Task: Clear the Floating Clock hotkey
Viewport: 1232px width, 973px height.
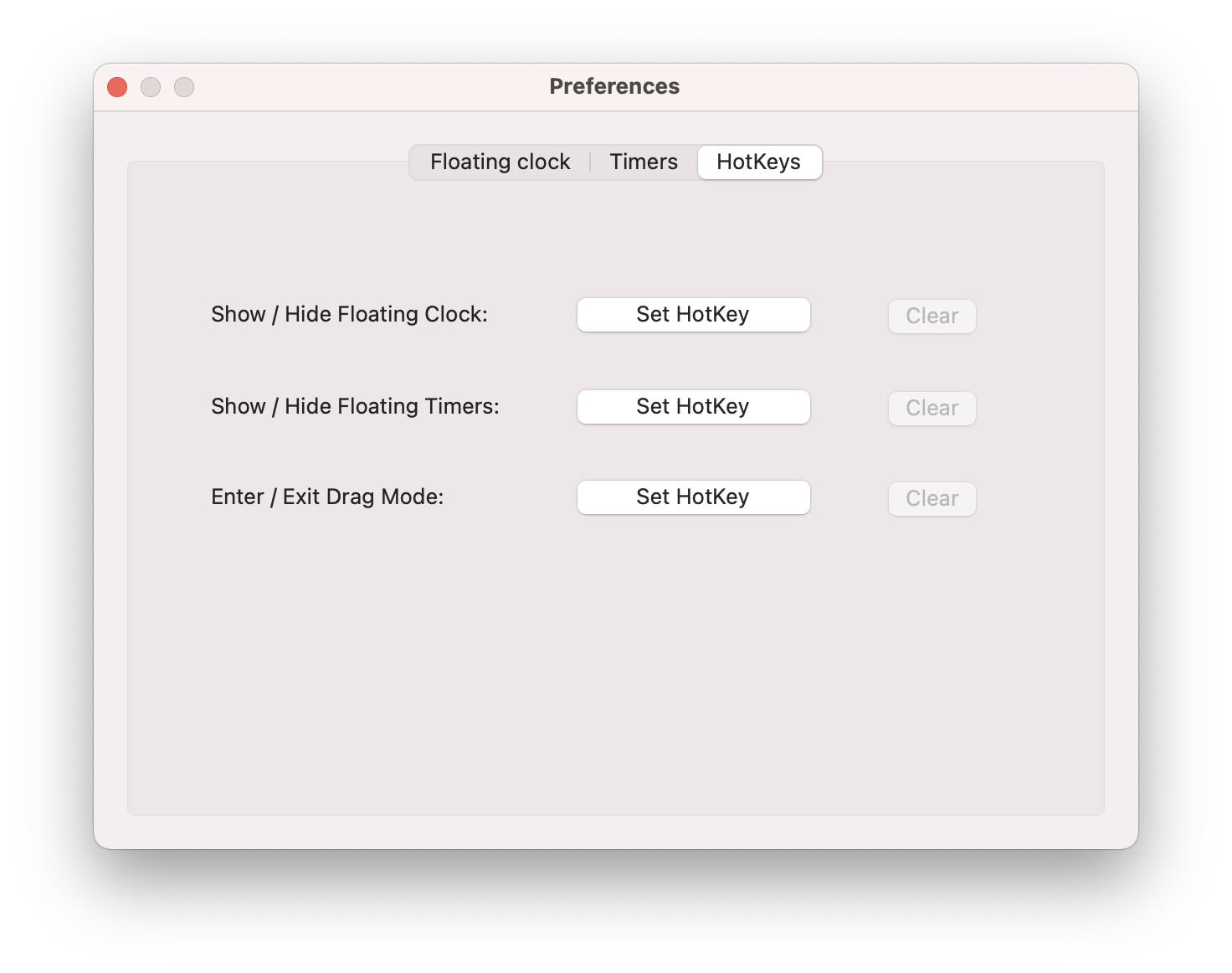Action: coord(932,317)
